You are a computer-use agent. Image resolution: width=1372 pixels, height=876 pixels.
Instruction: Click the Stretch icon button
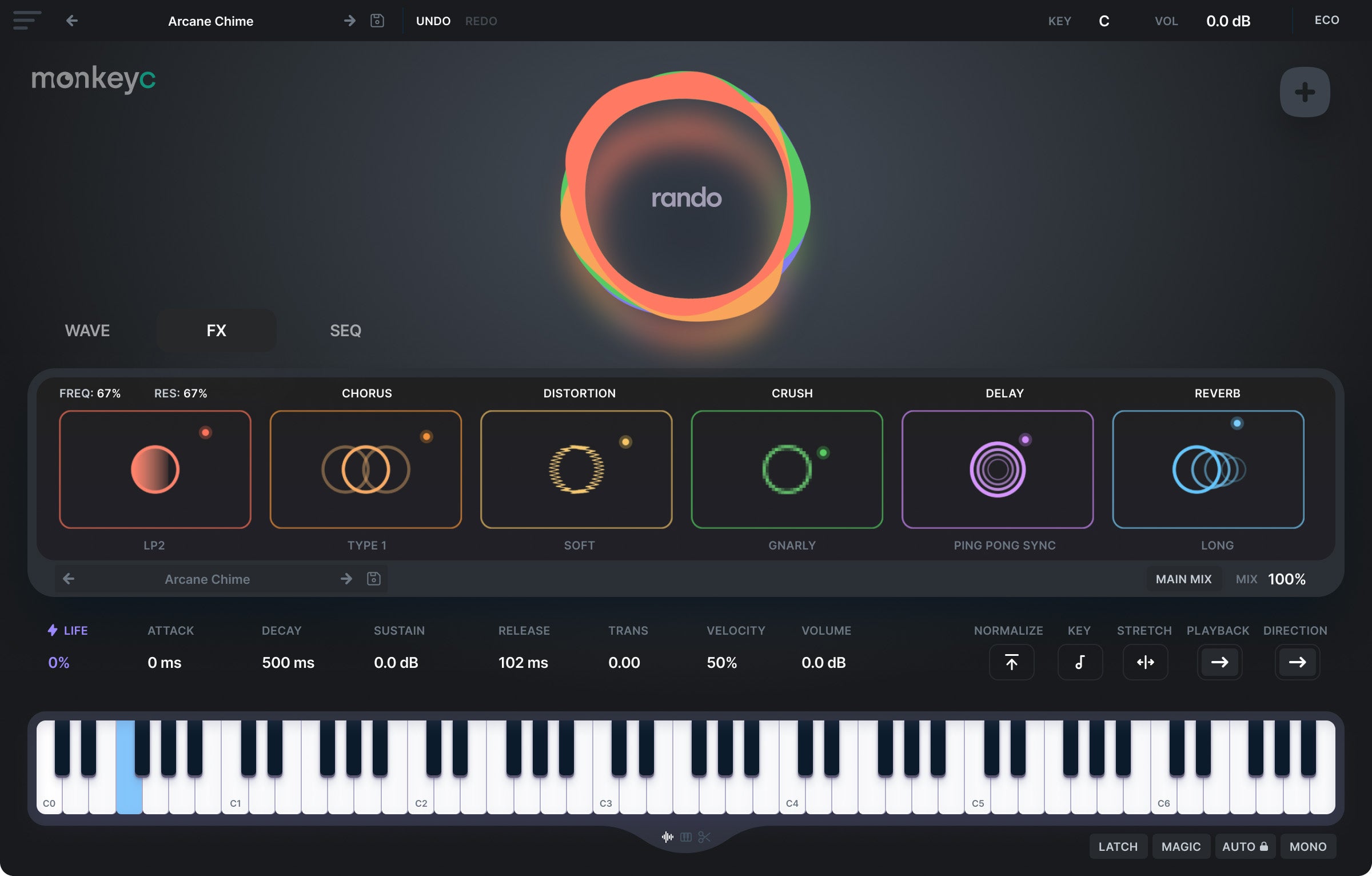tap(1145, 662)
